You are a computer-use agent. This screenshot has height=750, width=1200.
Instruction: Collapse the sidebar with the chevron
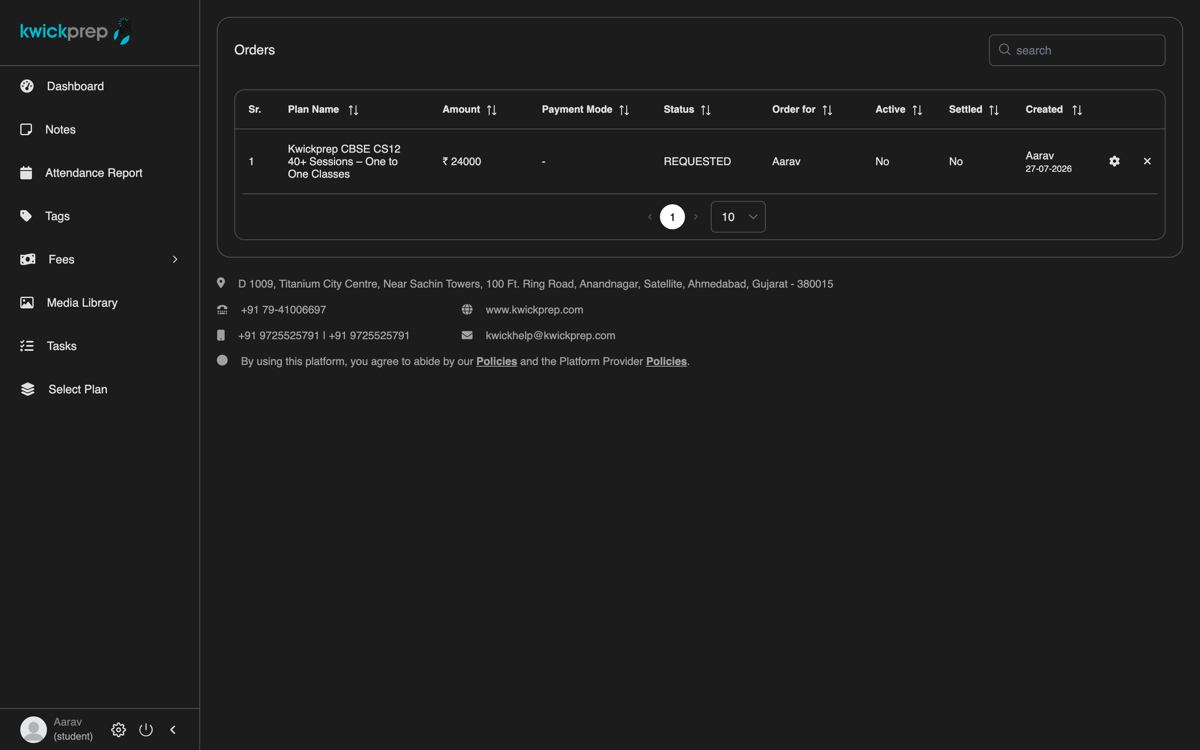coord(173,730)
